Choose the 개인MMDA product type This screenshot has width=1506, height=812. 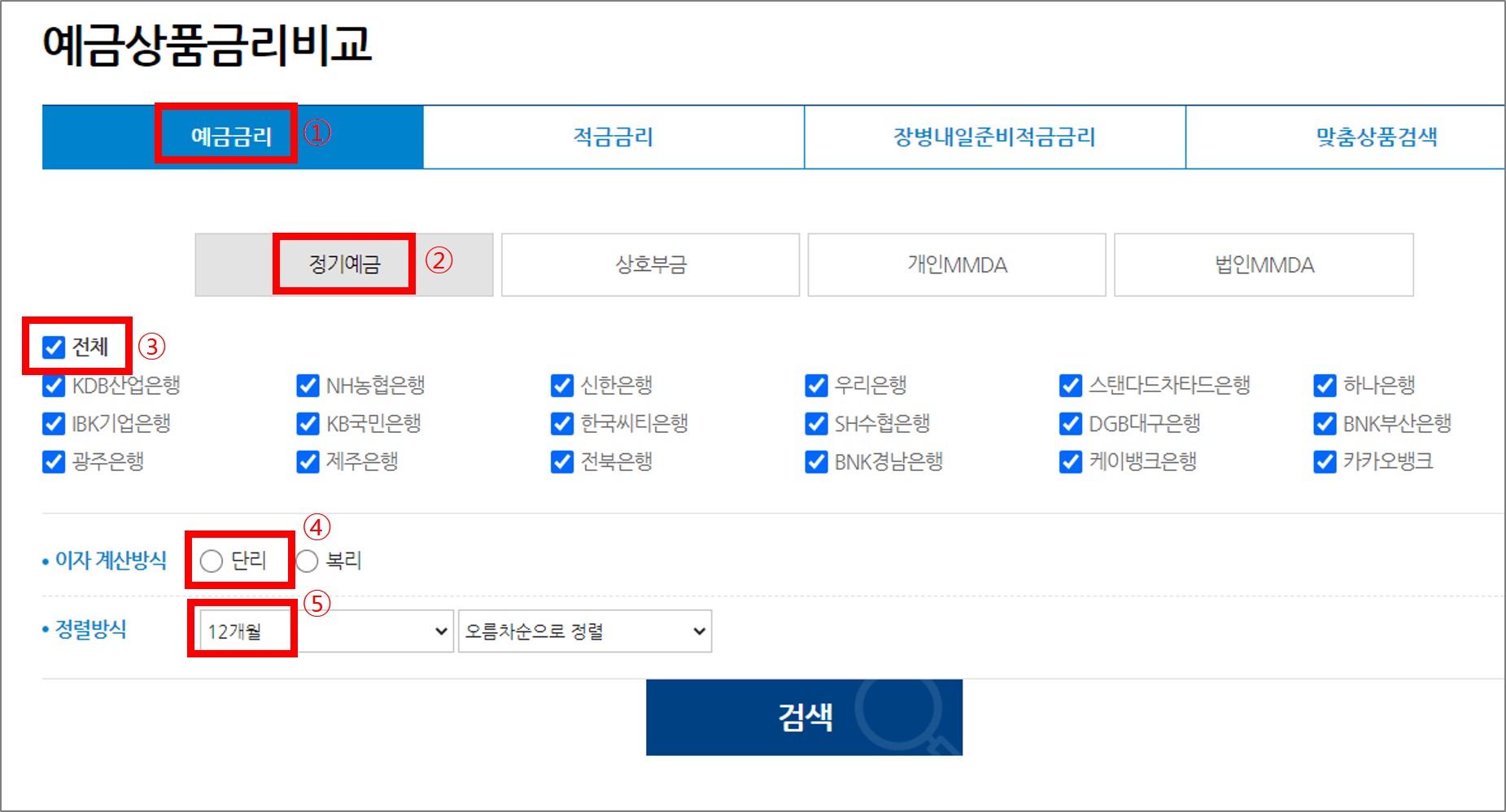957,264
